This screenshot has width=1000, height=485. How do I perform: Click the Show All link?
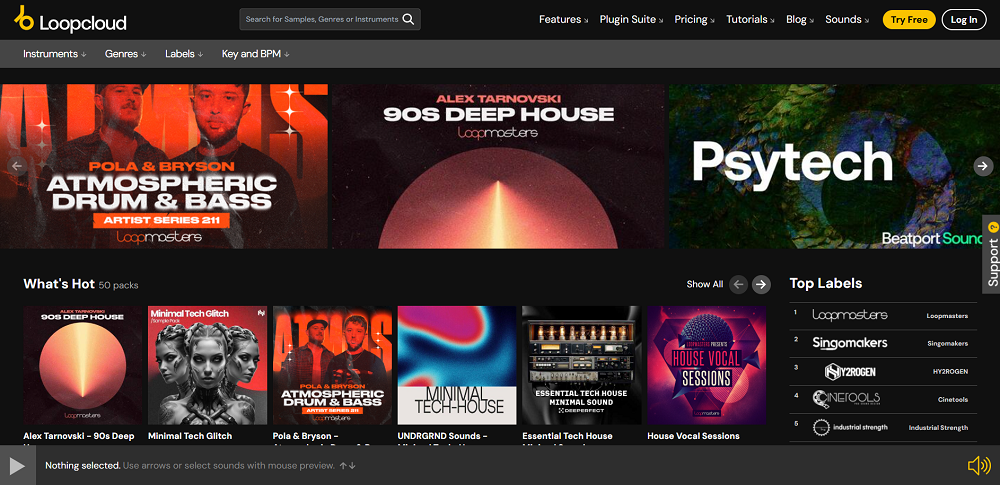[704, 284]
